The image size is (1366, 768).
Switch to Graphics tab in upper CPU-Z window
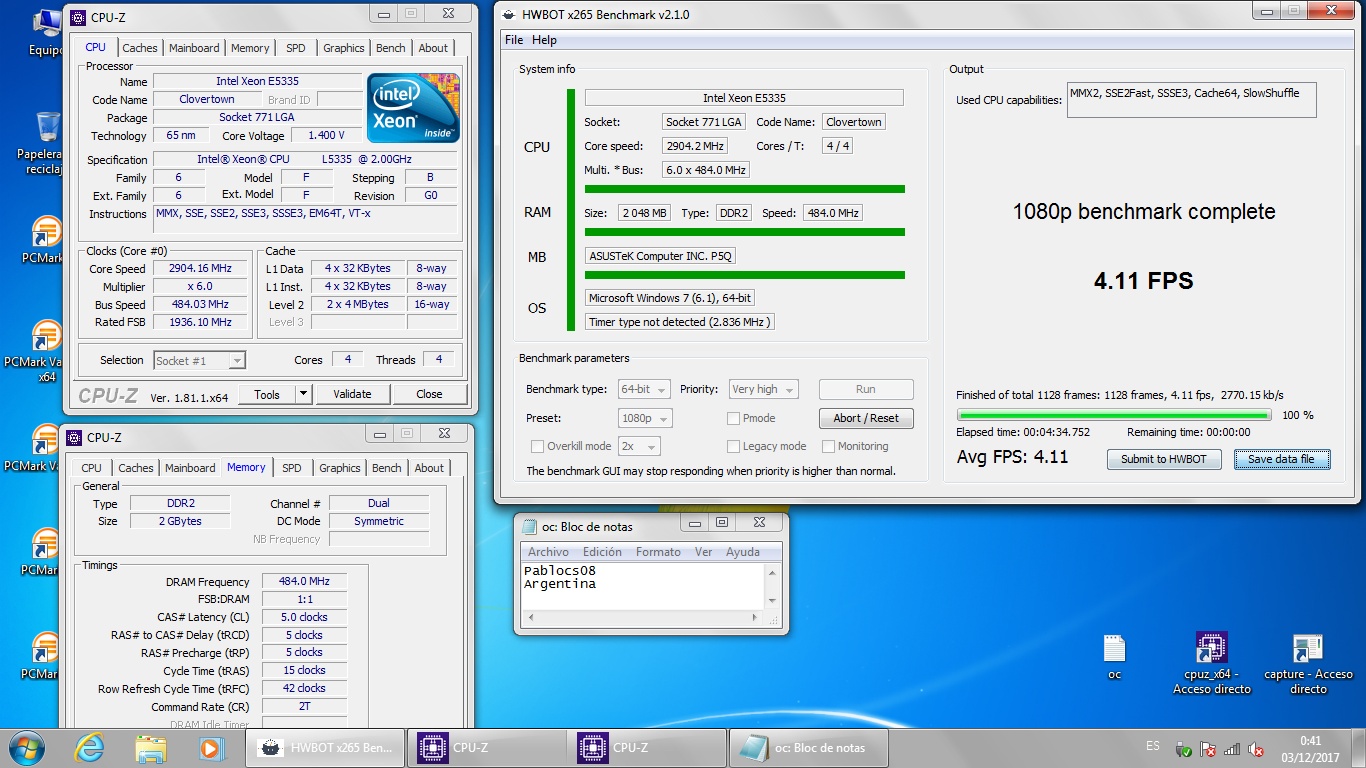coord(343,48)
